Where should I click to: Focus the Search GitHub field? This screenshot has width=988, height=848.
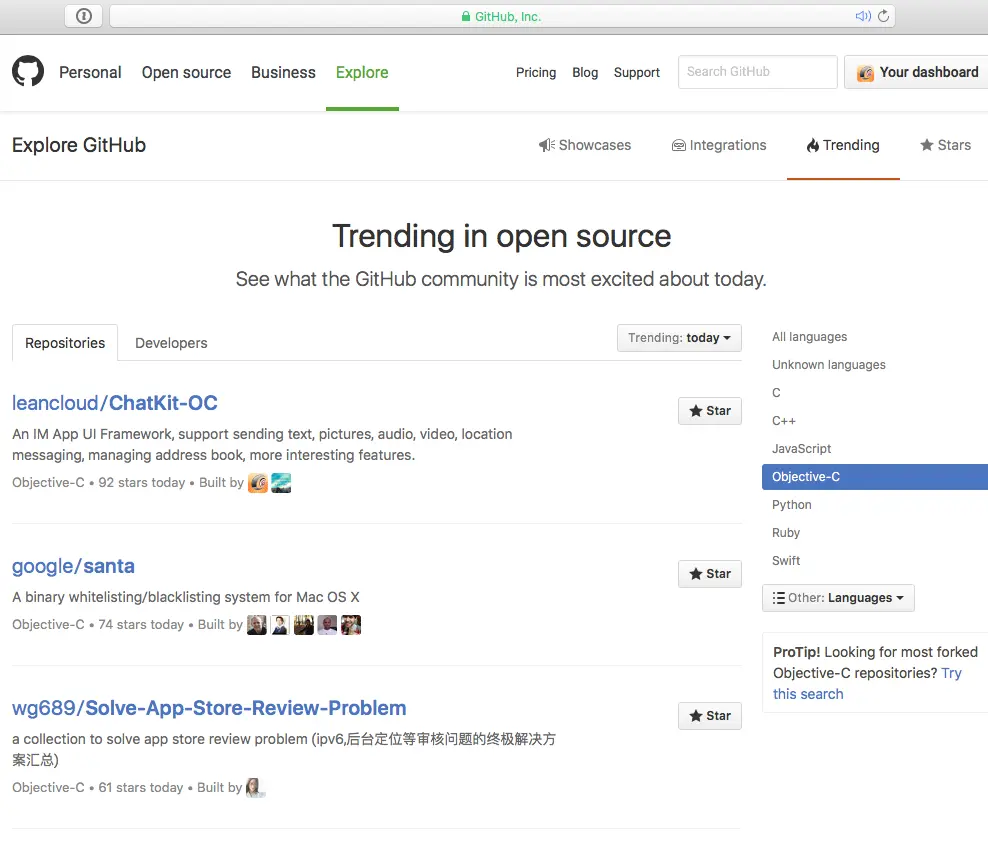pos(757,72)
